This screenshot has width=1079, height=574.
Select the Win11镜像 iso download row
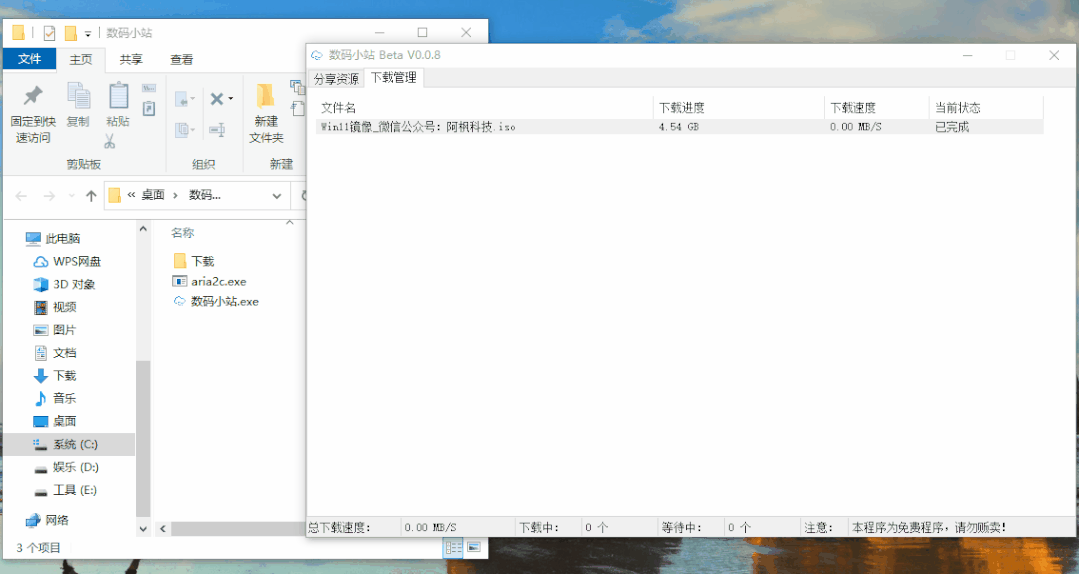(680, 127)
